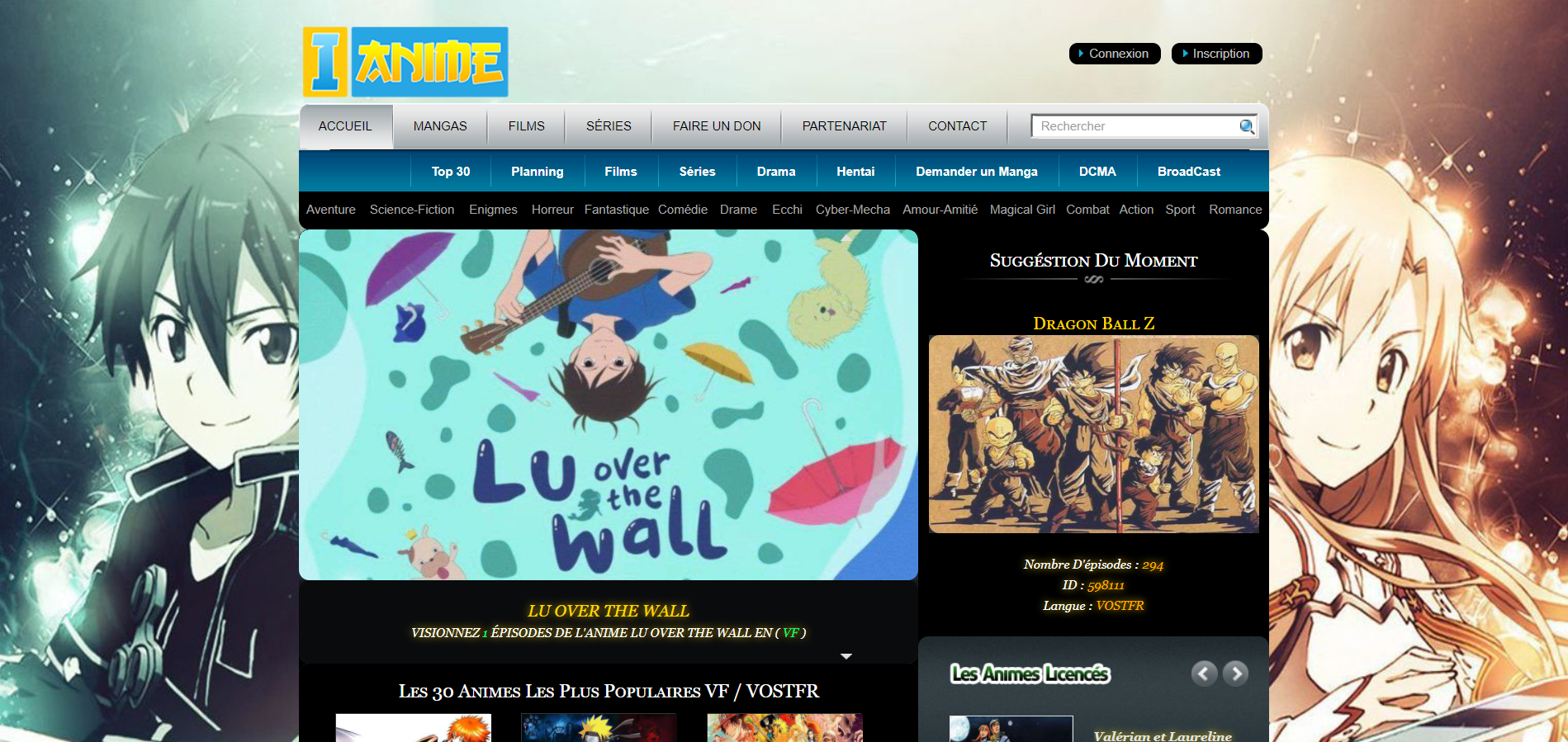Filter by the Comédie genre
1568x742 pixels.
(683, 210)
